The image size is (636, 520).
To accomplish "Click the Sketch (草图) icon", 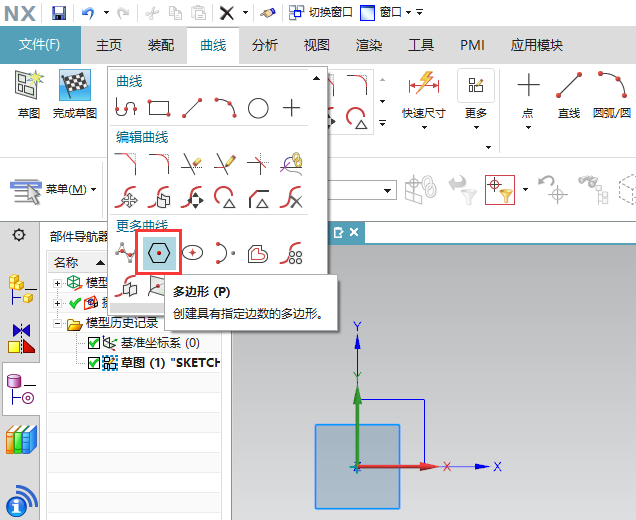I will pyautogui.click(x=28, y=95).
